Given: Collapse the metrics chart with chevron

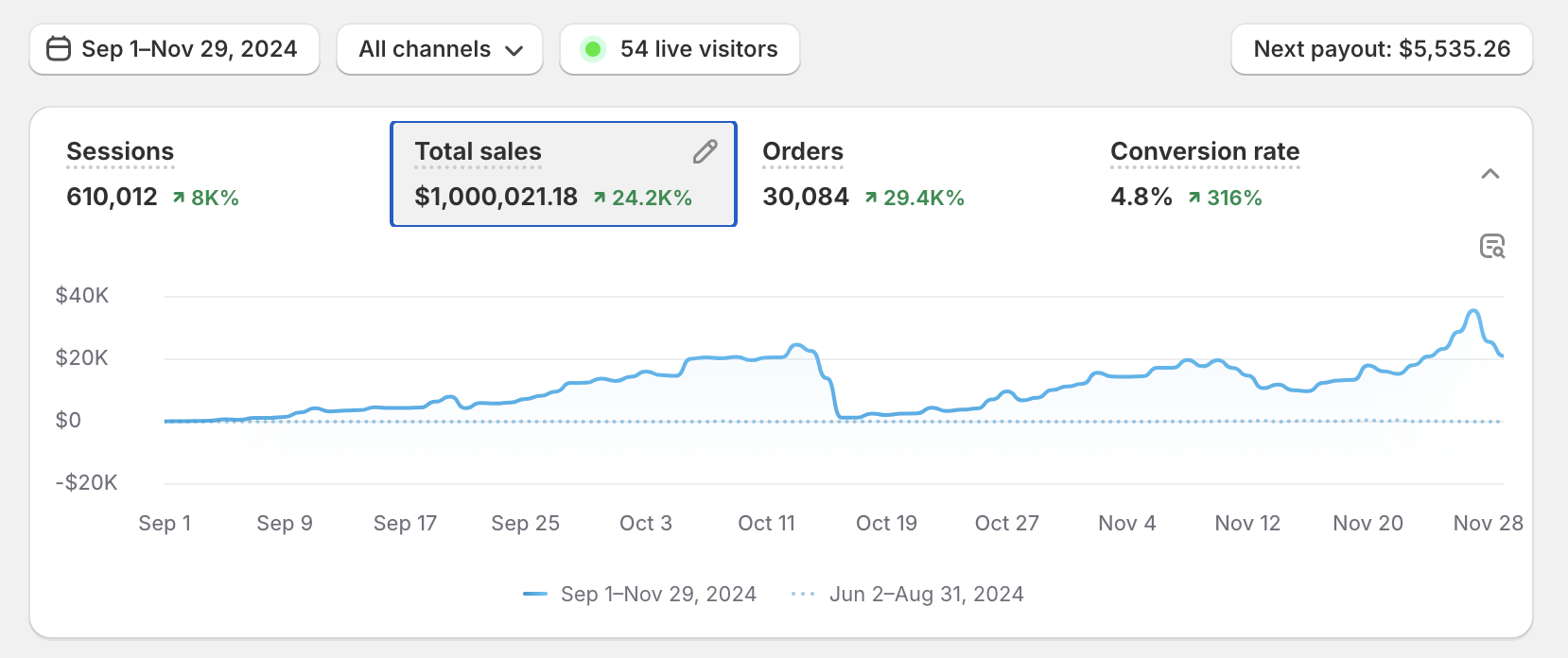Looking at the screenshot, I should (1490, 174).
